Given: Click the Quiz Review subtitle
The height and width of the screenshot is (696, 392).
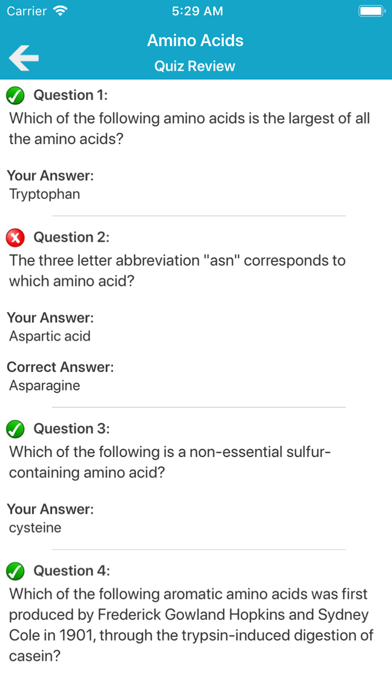Looking at the screenshot, I should point(195,66).
